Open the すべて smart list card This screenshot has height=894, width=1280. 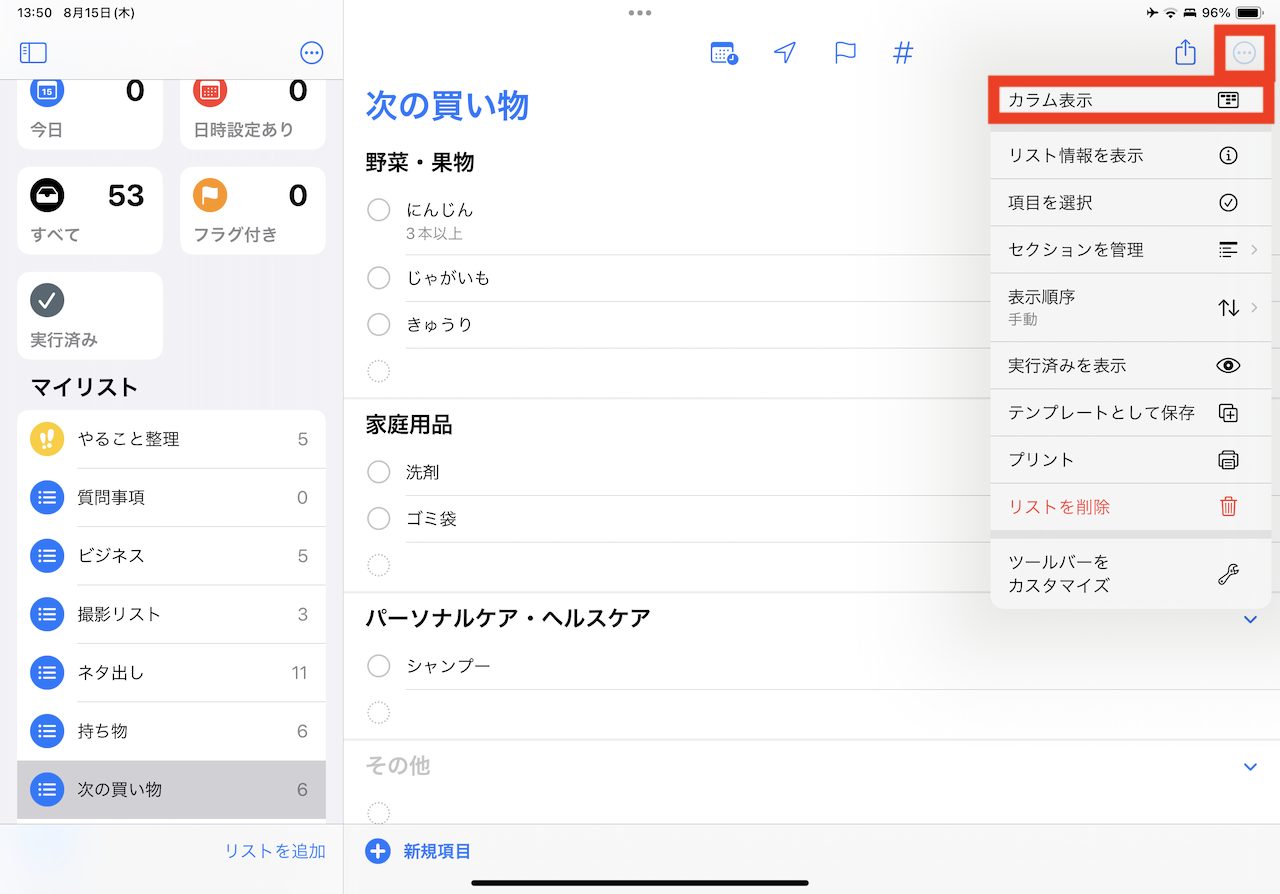click(90, 210)
